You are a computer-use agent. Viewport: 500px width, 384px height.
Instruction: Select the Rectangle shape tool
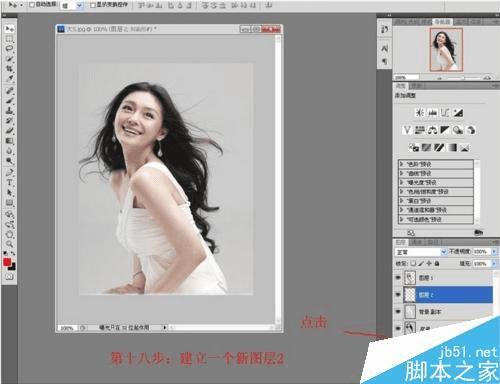9,203
